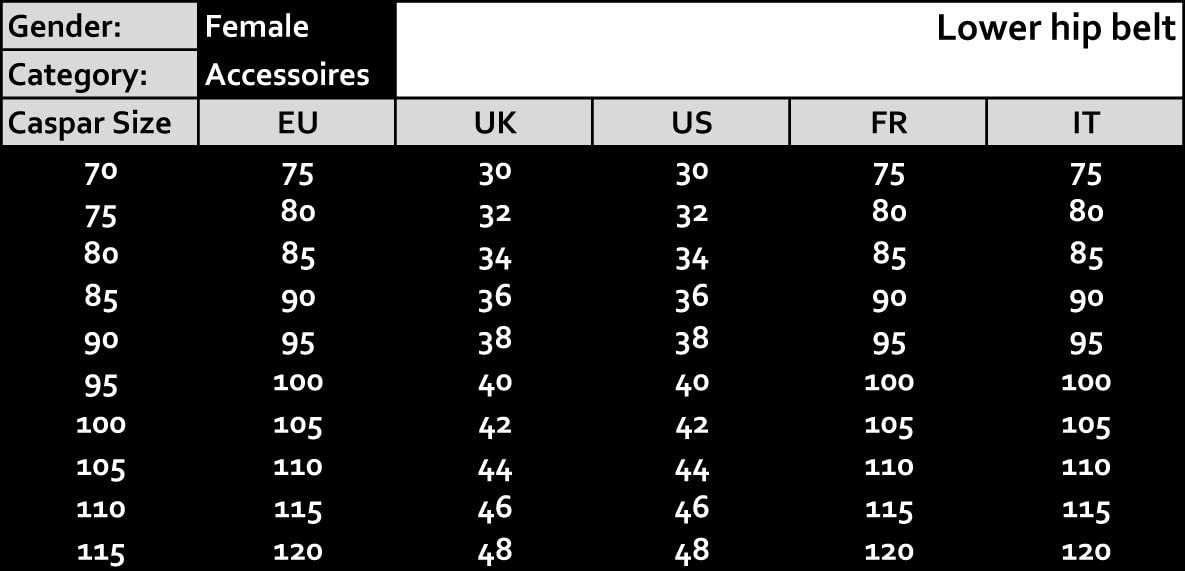Select the FR column header
Image resolution: width=1185 pixels, height=571 pixels.
(x=888, y=123)
